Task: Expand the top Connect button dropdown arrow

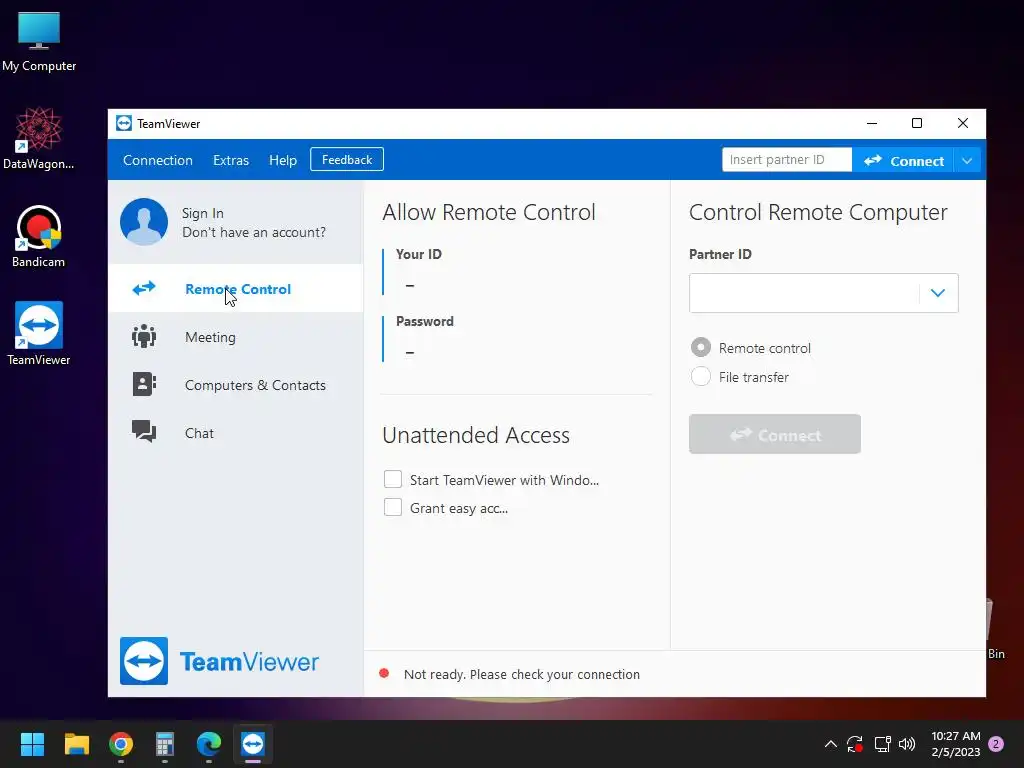Action: (967, 161)
